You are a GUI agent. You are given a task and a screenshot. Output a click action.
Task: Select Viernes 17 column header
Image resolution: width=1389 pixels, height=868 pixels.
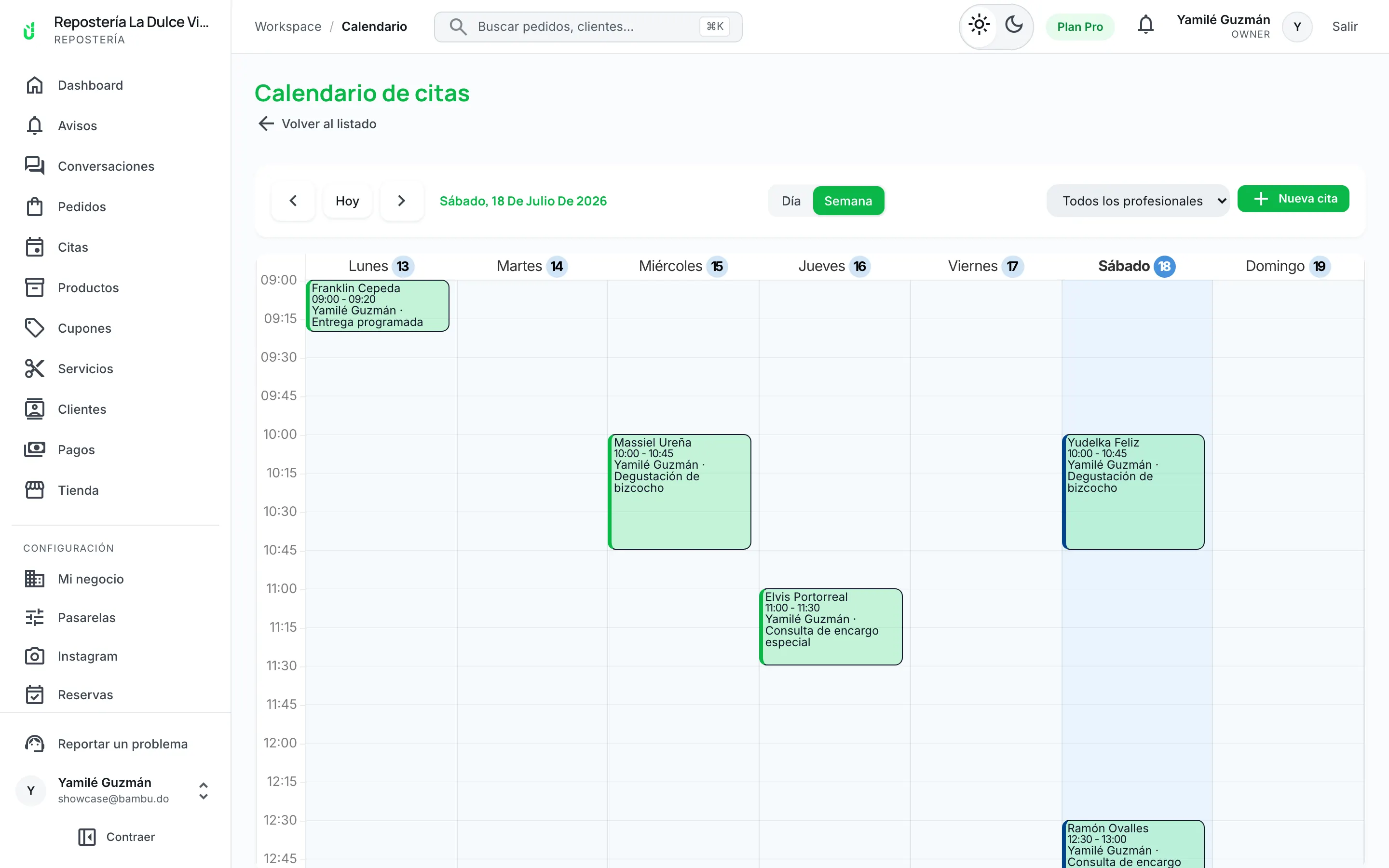tap(985, 266)
